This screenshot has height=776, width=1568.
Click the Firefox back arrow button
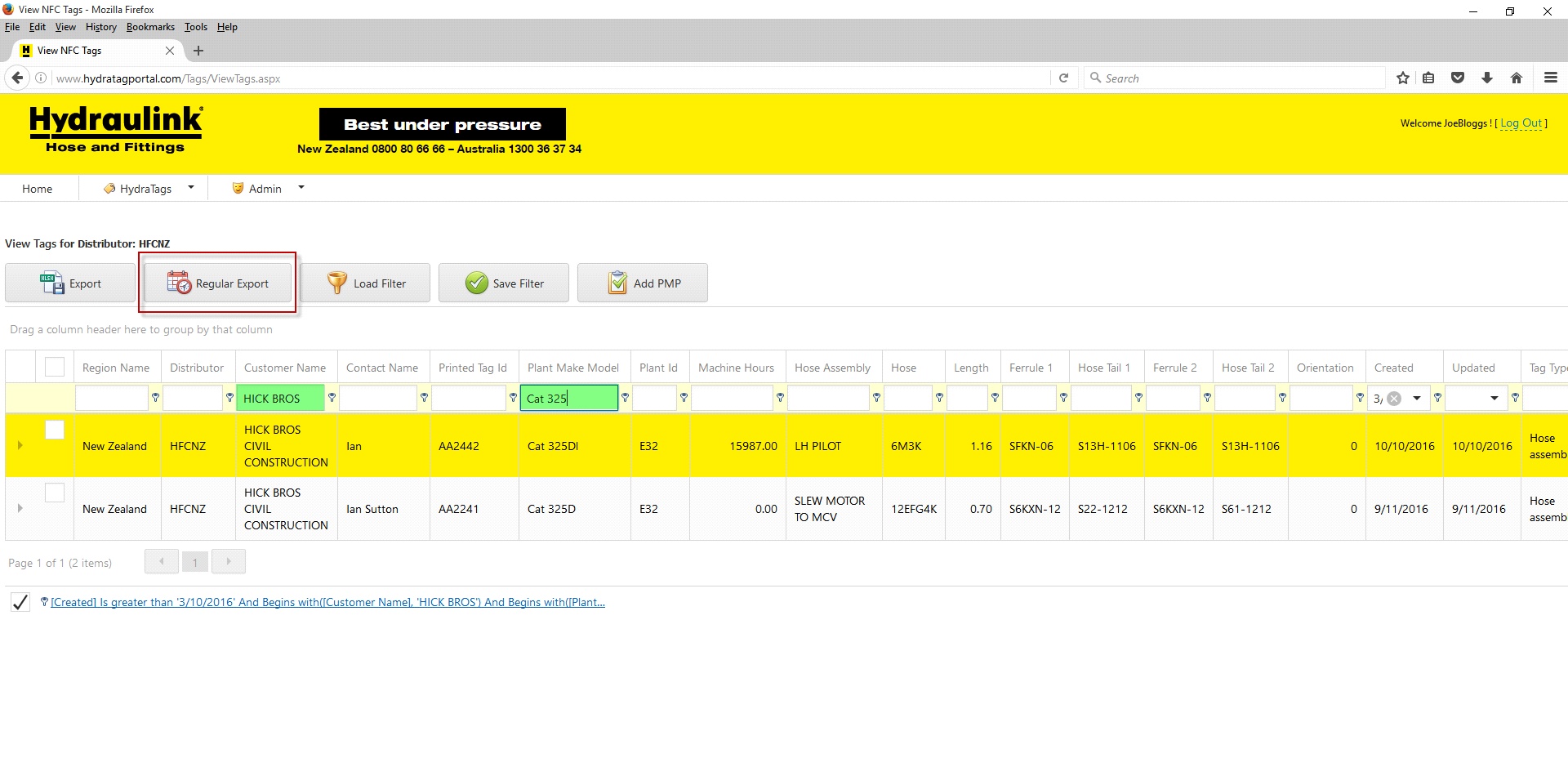[17, 78]
